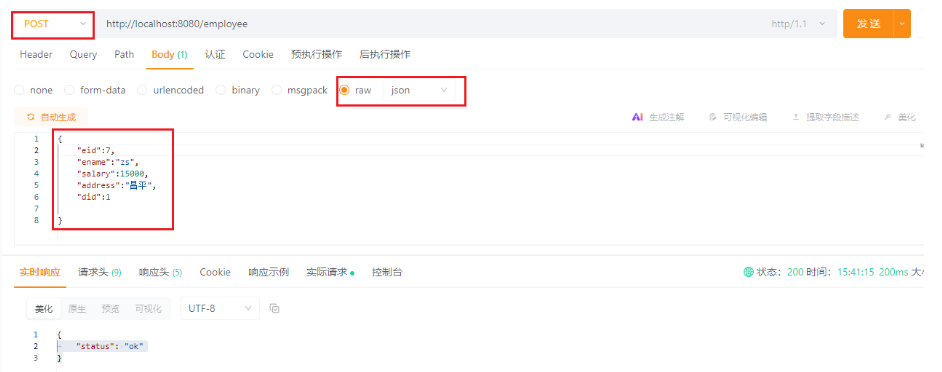Open the 后执行操作 tab

pos(384,55)
